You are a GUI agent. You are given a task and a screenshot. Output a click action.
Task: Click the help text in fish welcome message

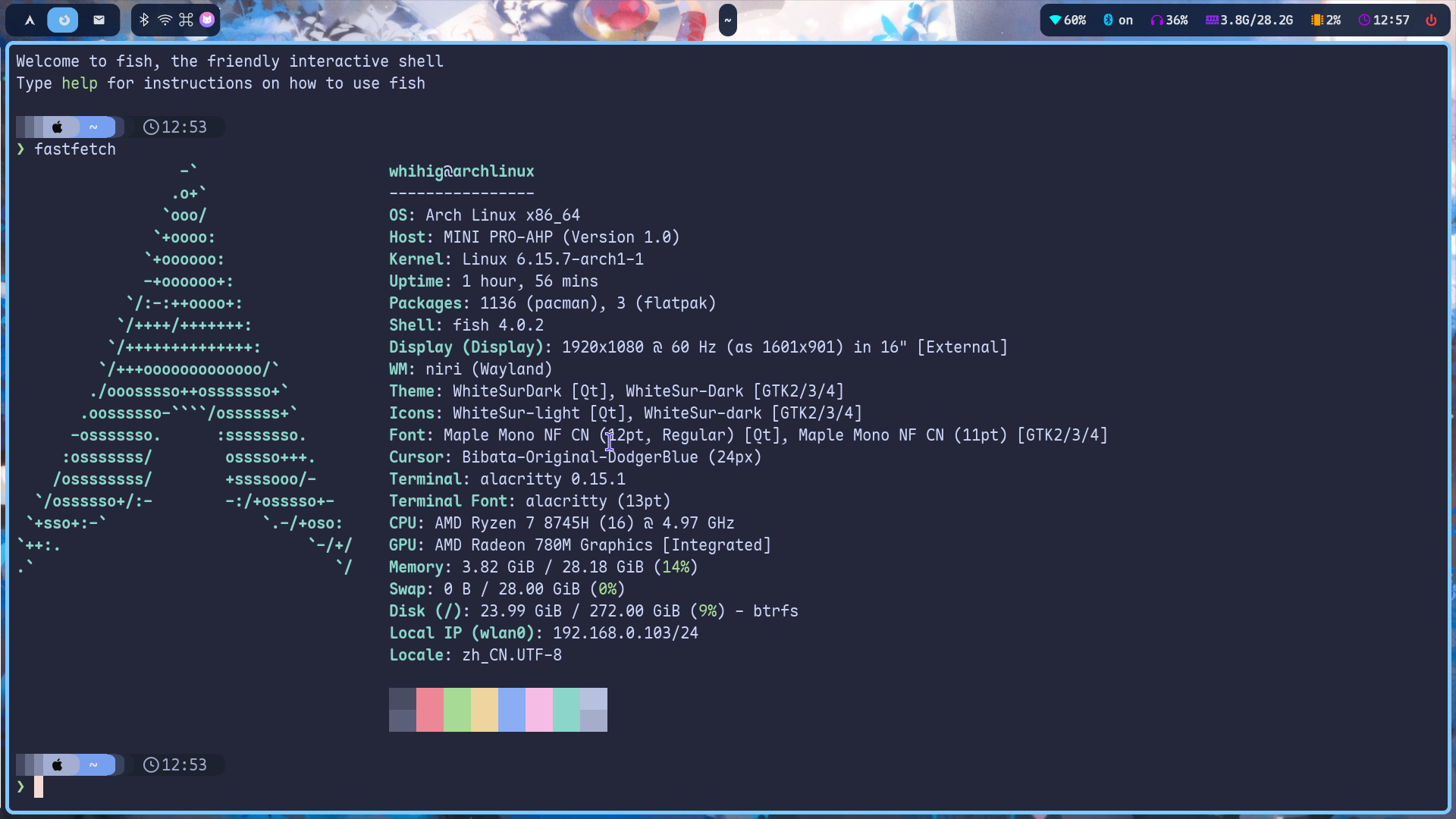coord(80,83)
